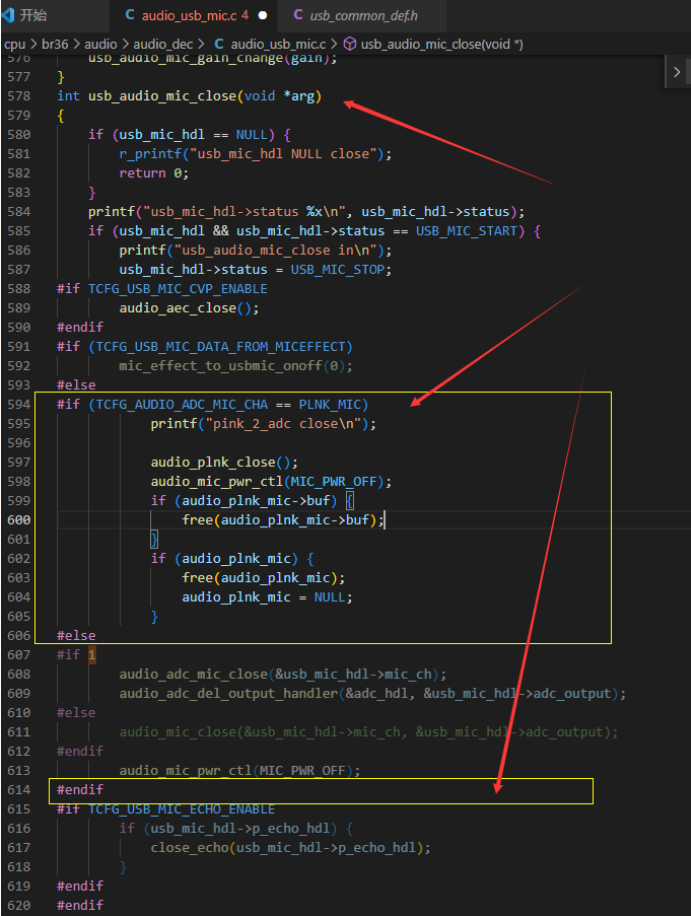691x916 pixels.
Task: Click TCFG_USB_MIC_ECHO_ENABLE on line 615
Action: 182,809
